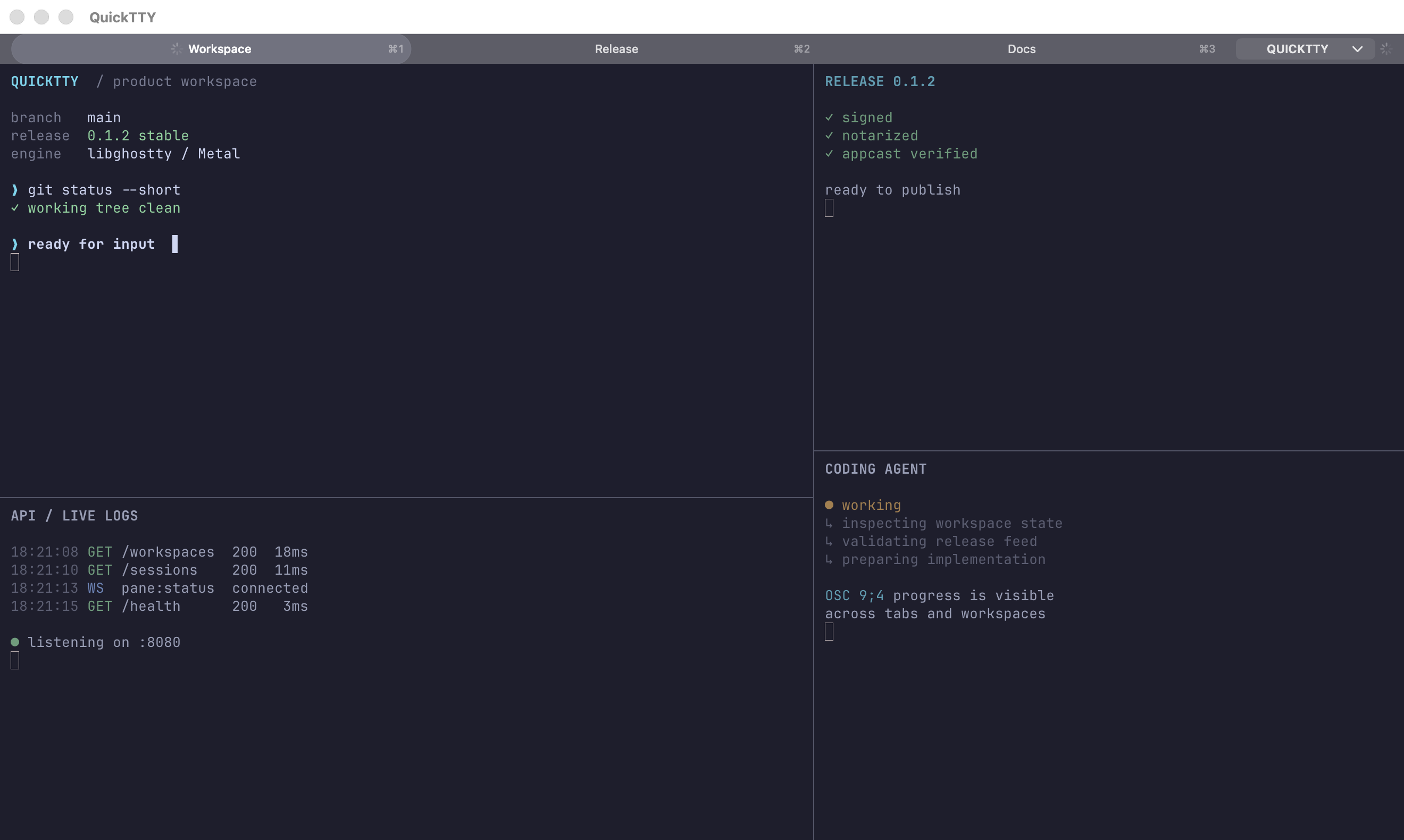This screenshot has height=840, width=1404.
Task: Open the Release tab
Action: coord(616,49)
